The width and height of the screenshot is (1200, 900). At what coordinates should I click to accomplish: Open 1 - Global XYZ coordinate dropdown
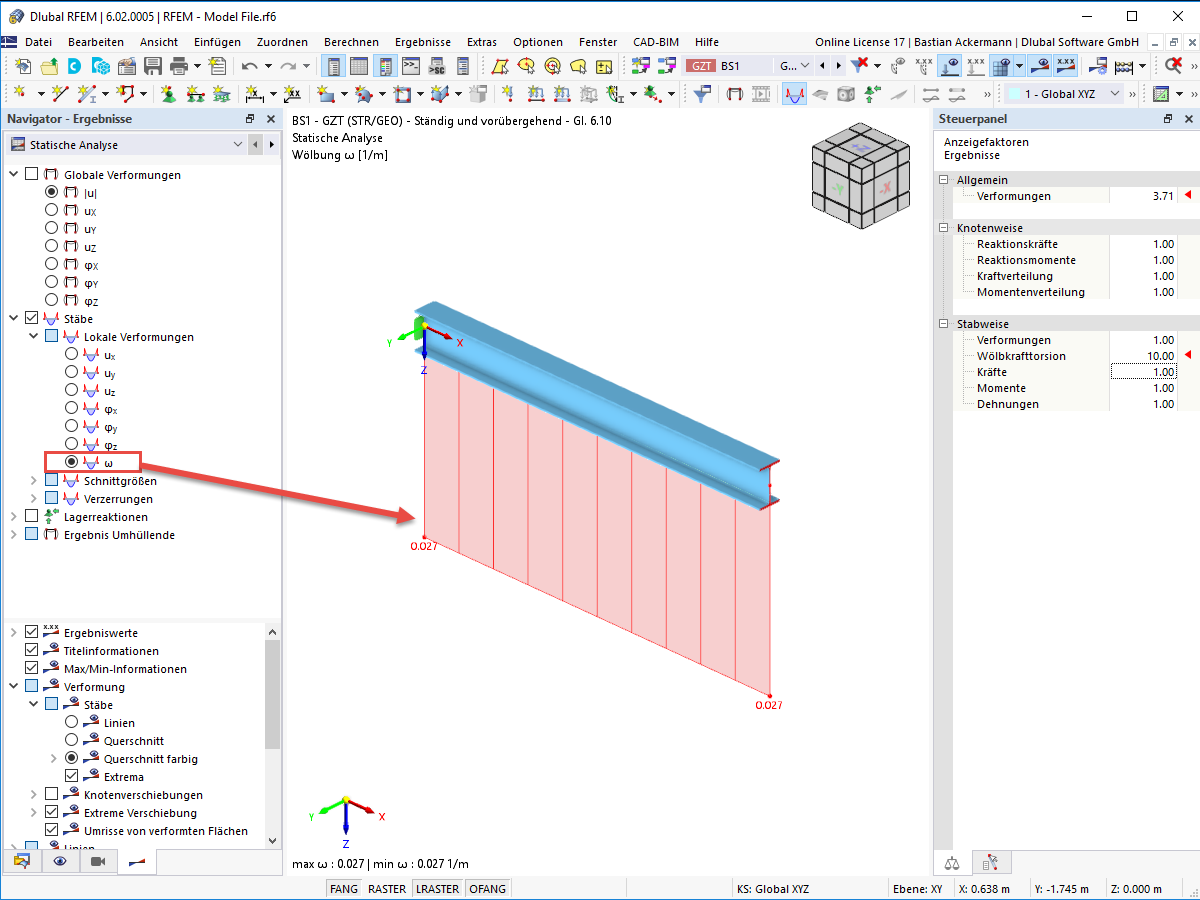[x=1116, y=94]
